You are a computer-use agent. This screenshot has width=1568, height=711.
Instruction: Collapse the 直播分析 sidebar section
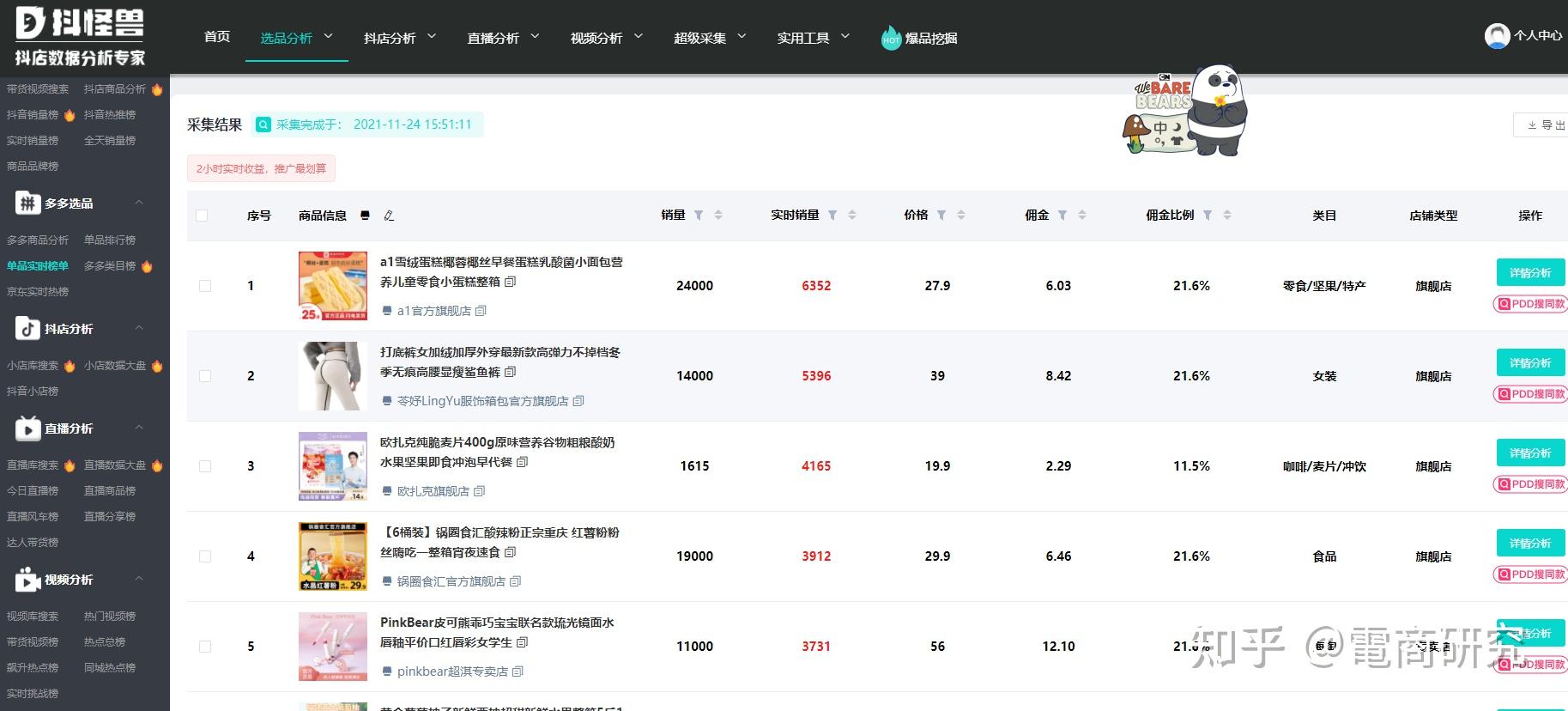pyautogui.click(x=139, y=428)
